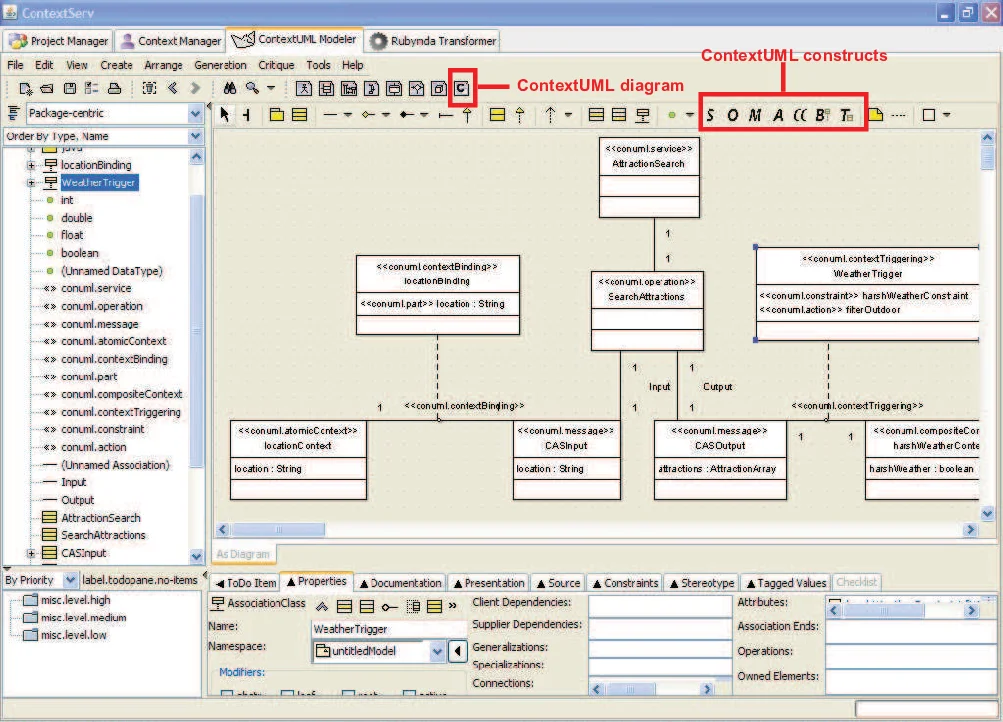Select the Atomic context (A) construct tool
Screen dimensions: 1003x722
778,115
